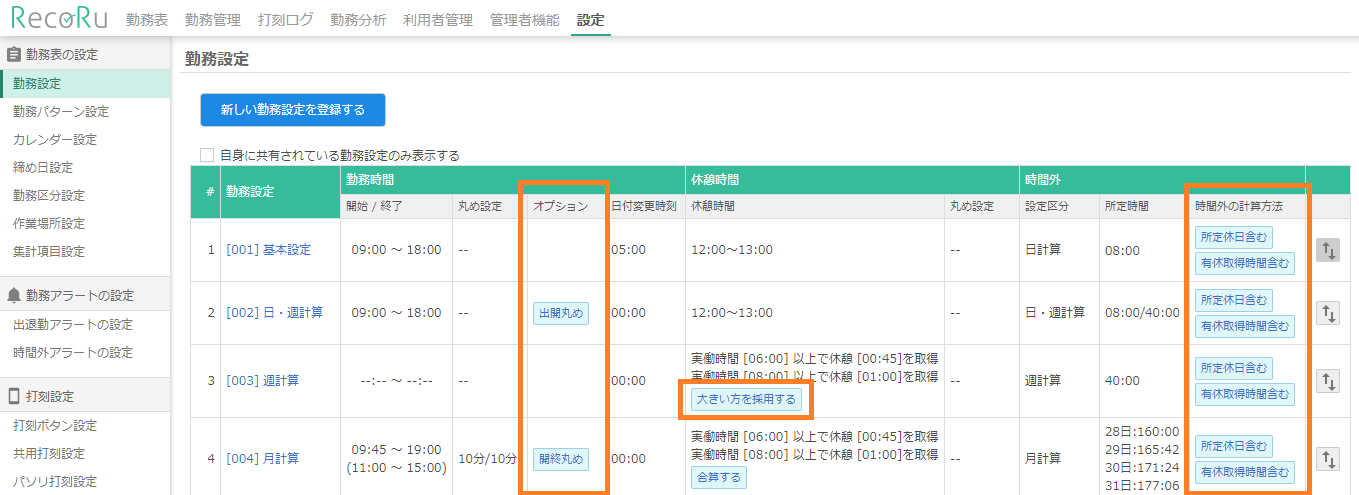Click the RecoRu logo
1359x495 pixels.
tap(58, 18)
